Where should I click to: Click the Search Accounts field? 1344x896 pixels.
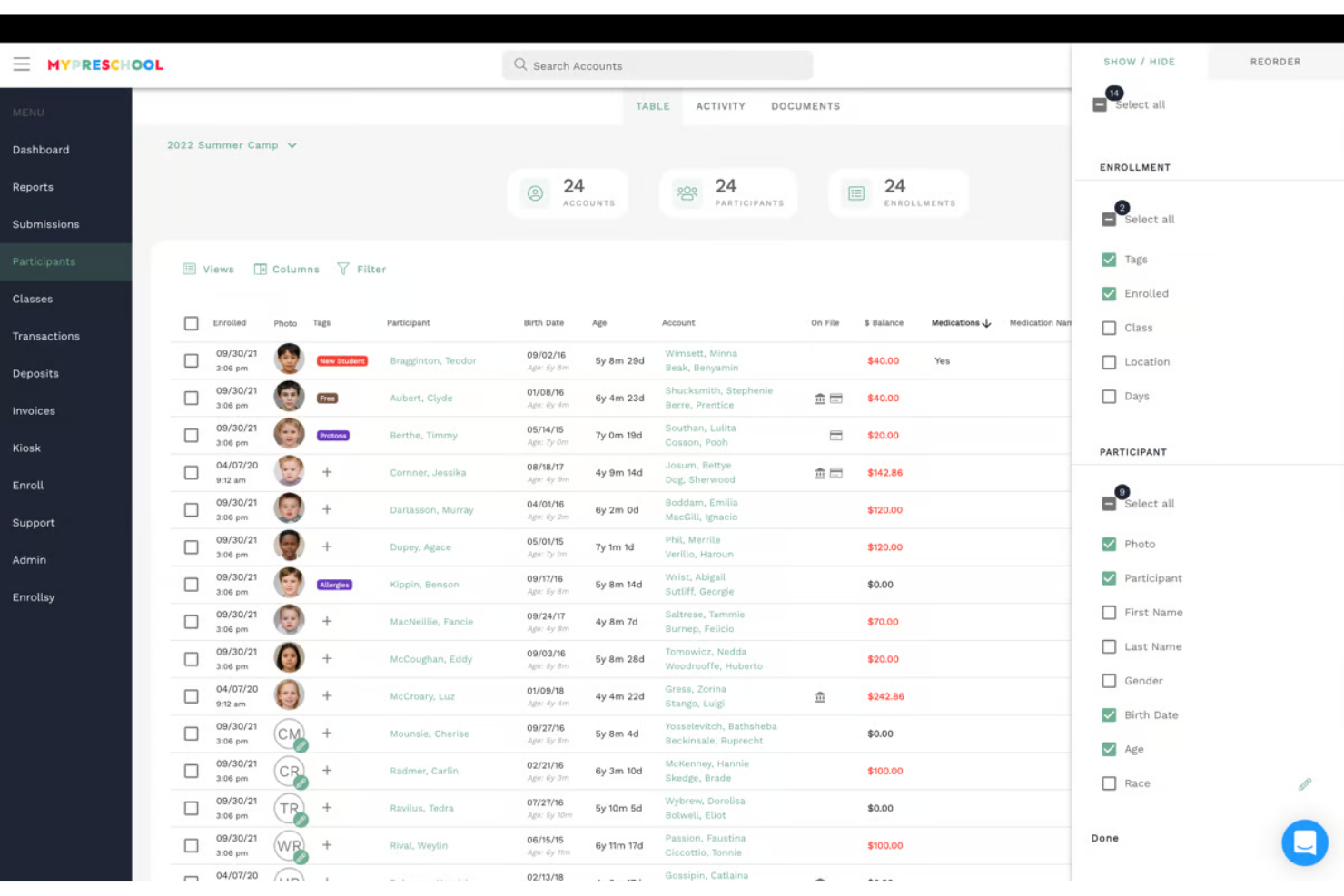[657, 65]
